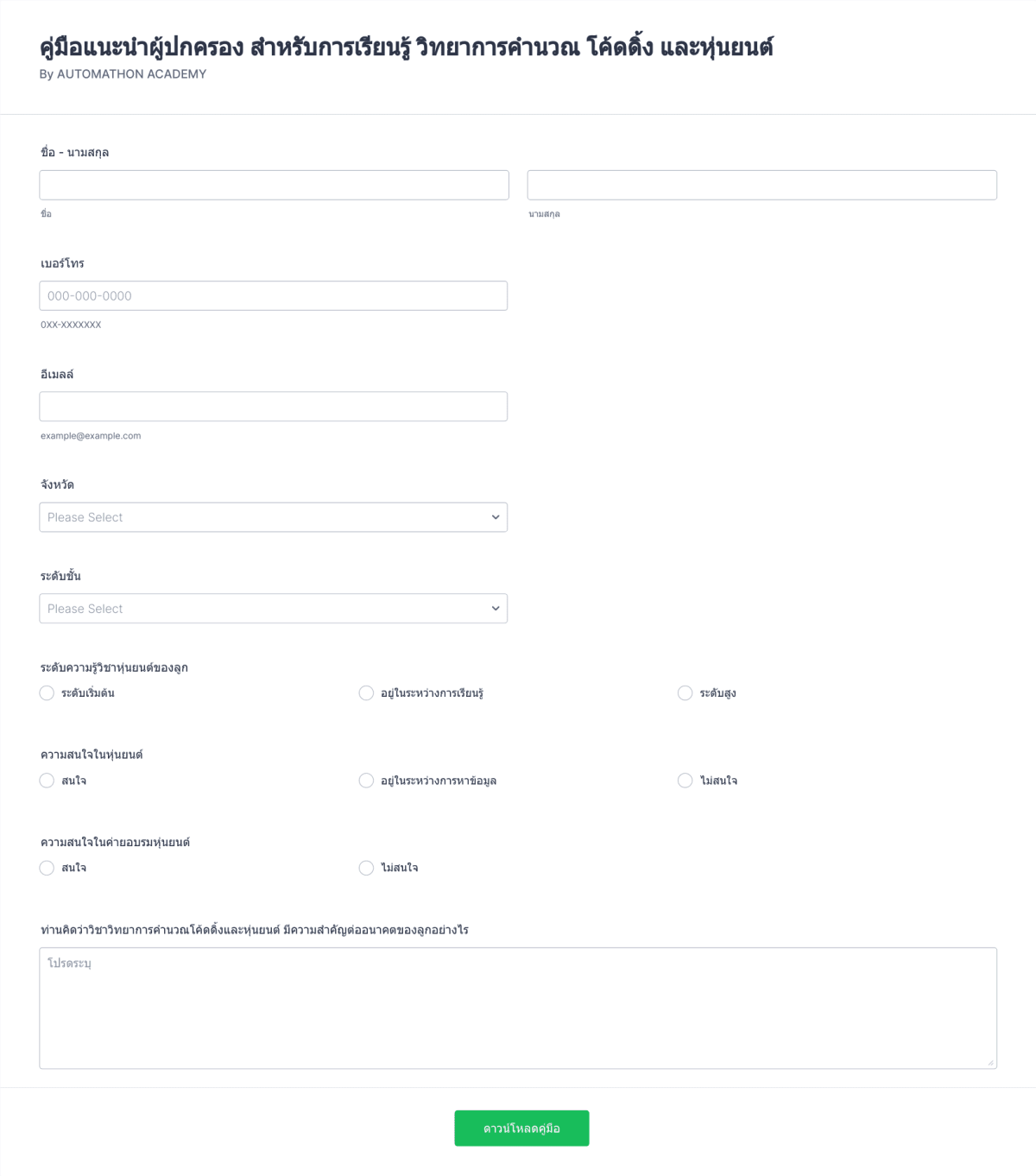Click the นามสกุล last name field

[761, 184]
